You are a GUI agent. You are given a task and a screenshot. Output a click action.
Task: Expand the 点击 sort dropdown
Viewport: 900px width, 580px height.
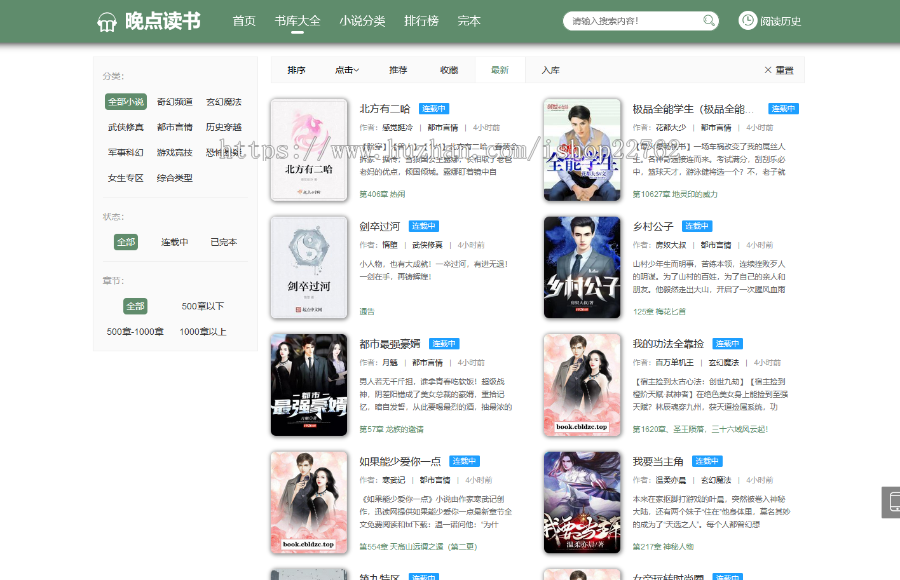pos(347,70)
